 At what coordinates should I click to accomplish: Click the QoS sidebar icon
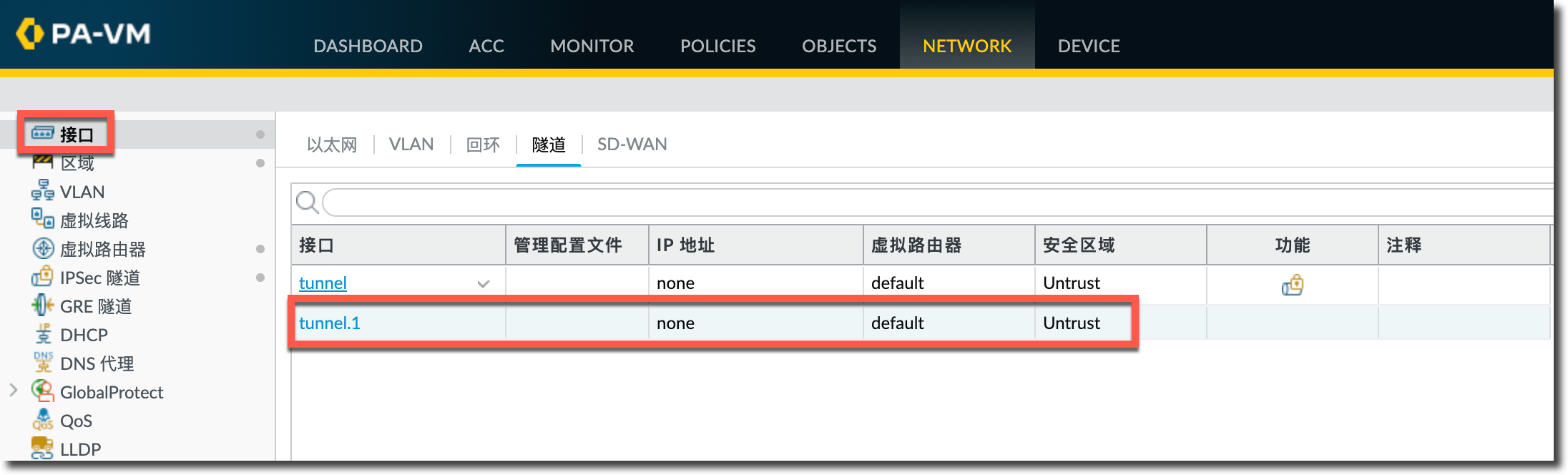43,420
